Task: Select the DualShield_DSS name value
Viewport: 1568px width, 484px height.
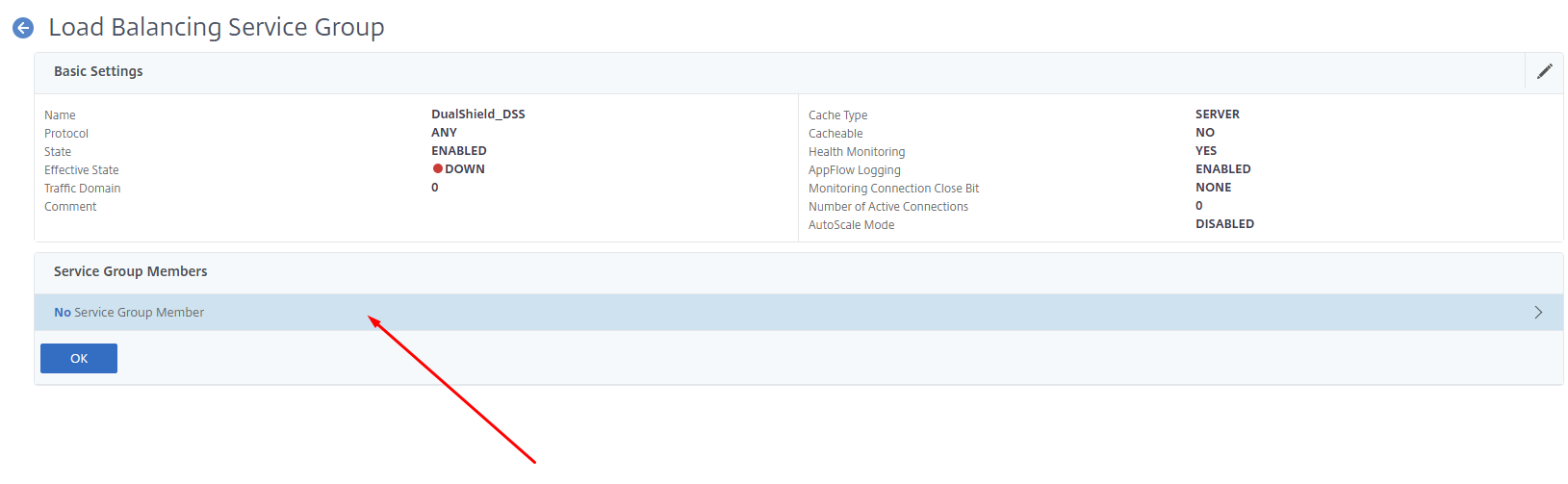Action: click(477, 115)
